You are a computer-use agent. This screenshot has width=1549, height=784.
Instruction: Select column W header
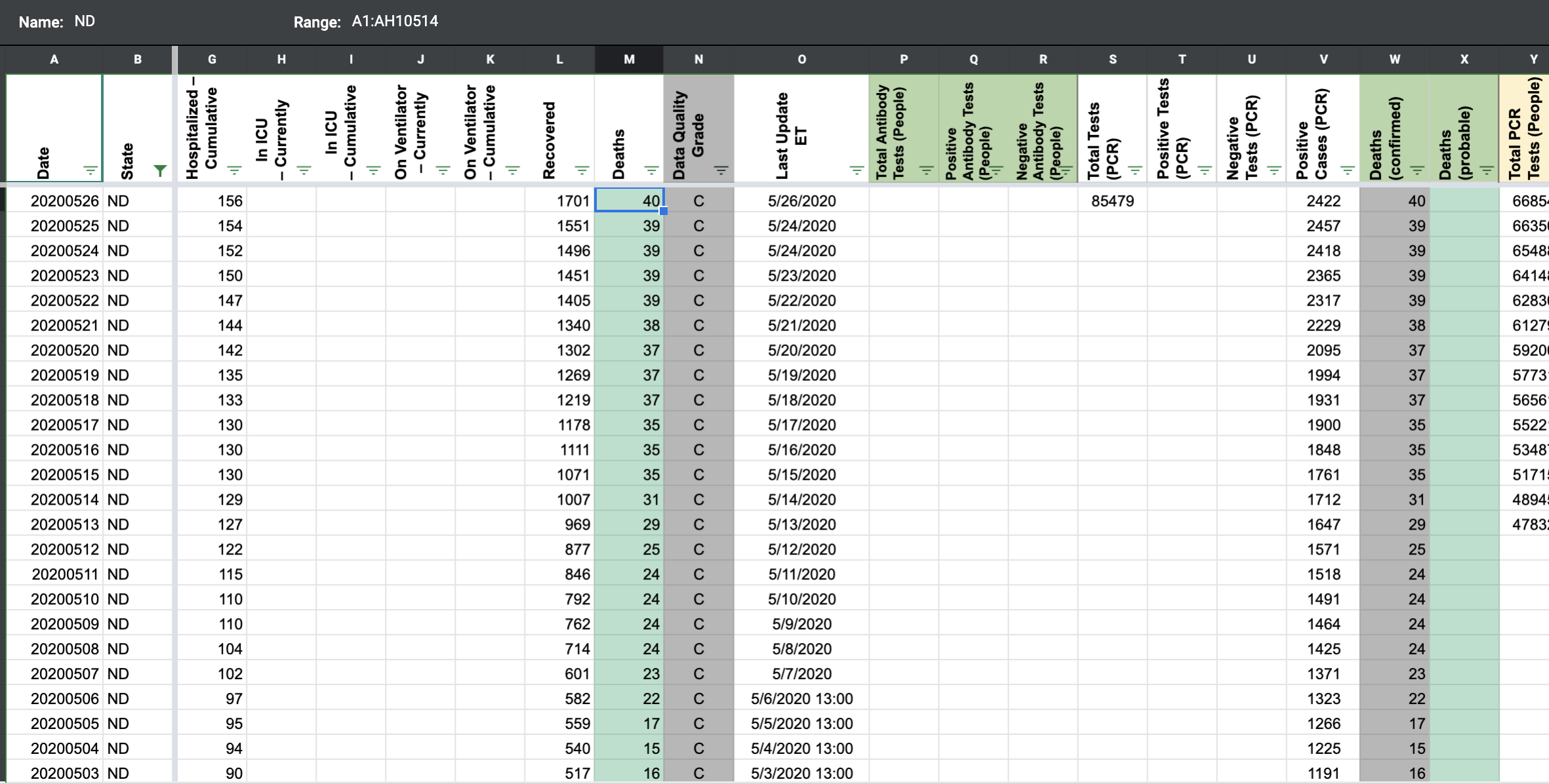tap(1394, 60)
